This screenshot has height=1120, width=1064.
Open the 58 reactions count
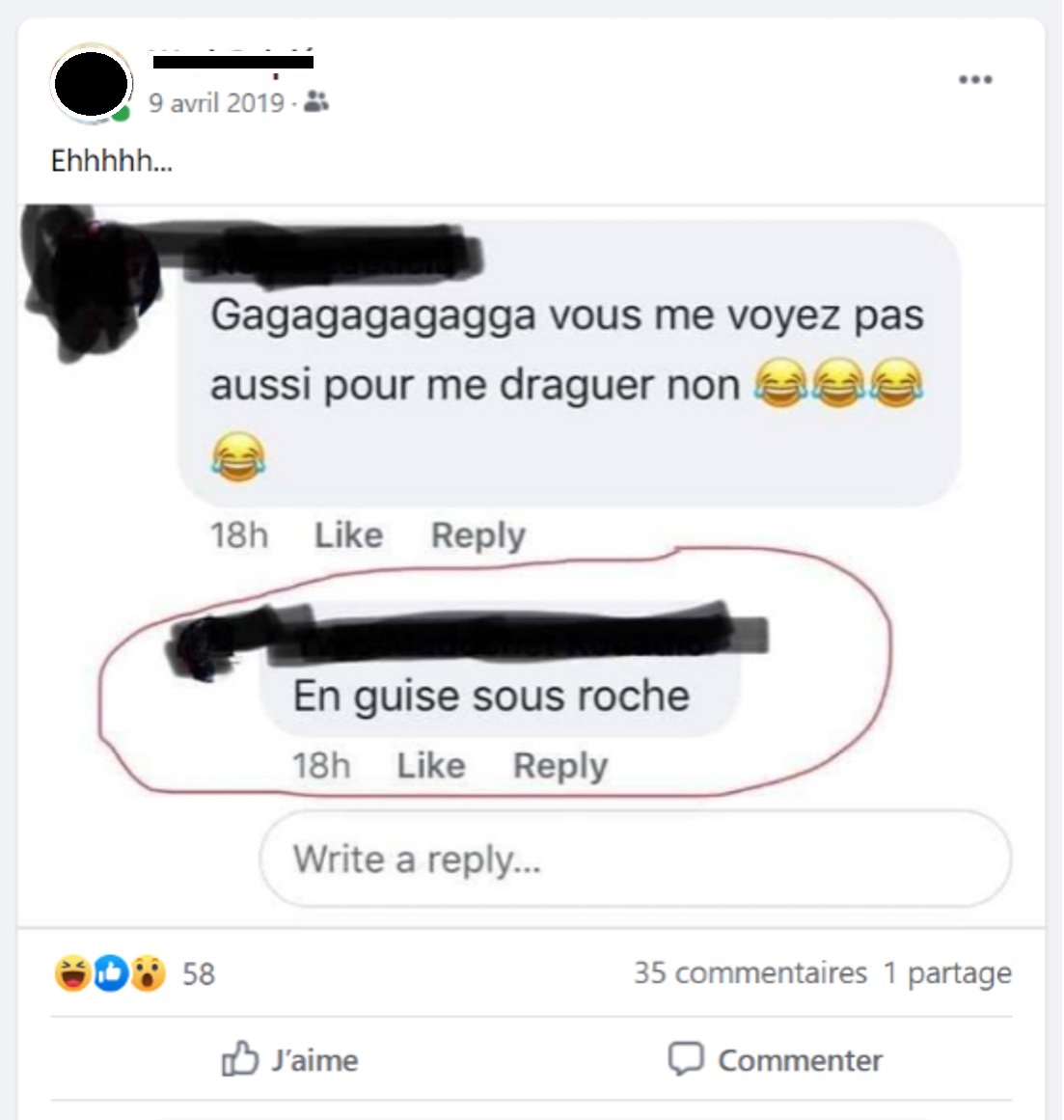tap(198, 973)
